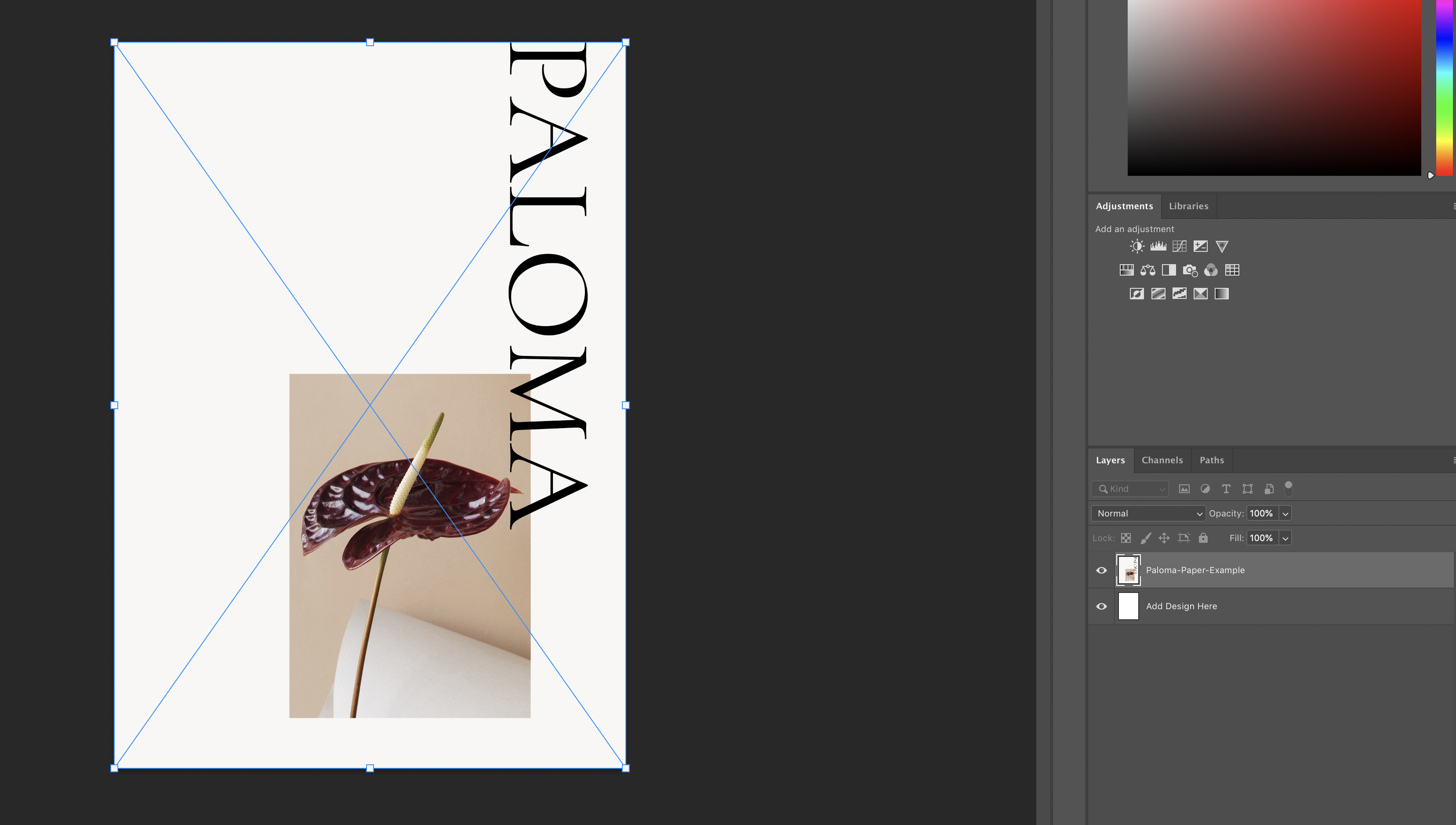Screen dimensions: 1456x825
Task: Click the lock all attributes icon
Action: click(1203, 538)
